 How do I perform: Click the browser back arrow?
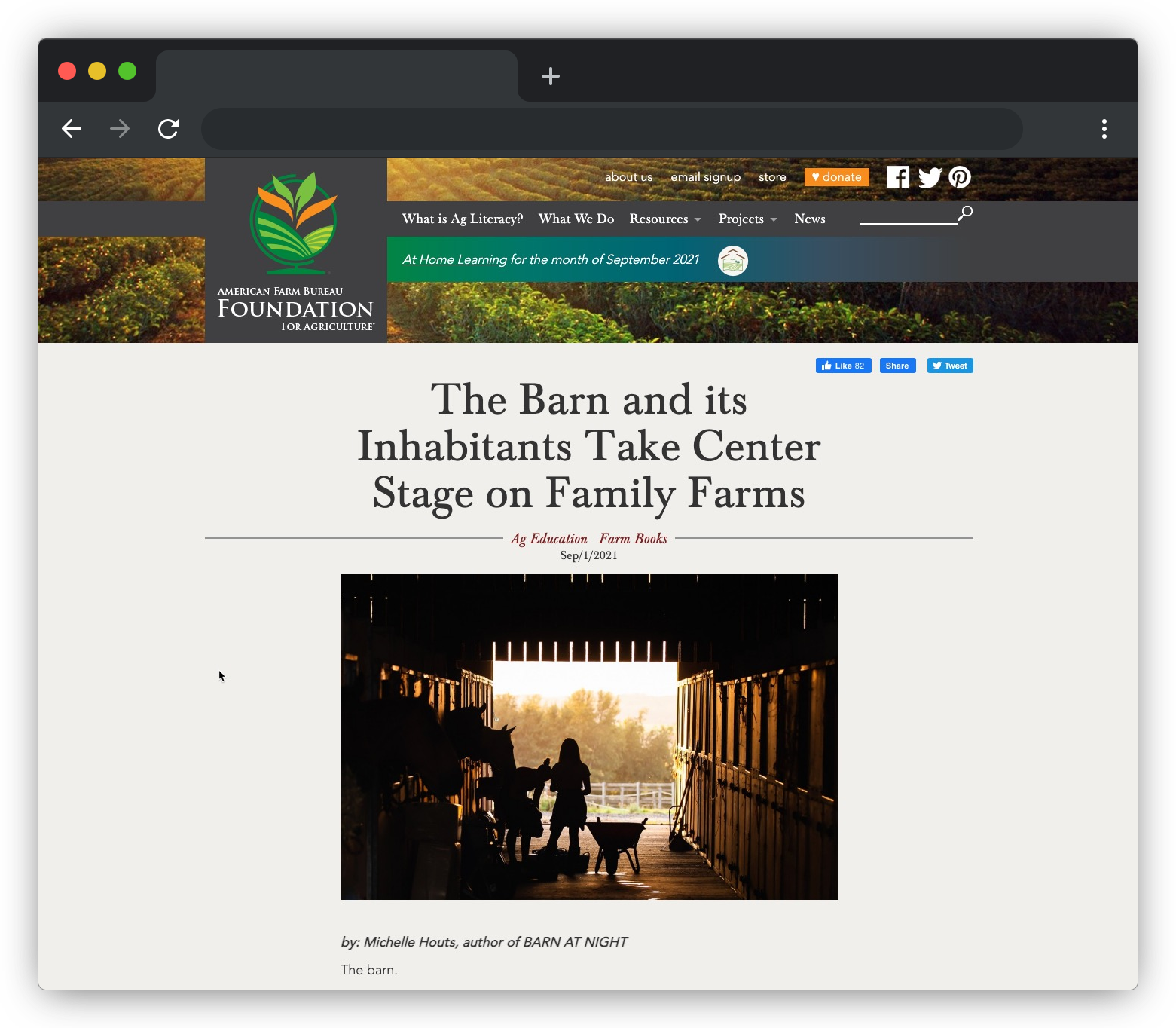pos(72,129)
